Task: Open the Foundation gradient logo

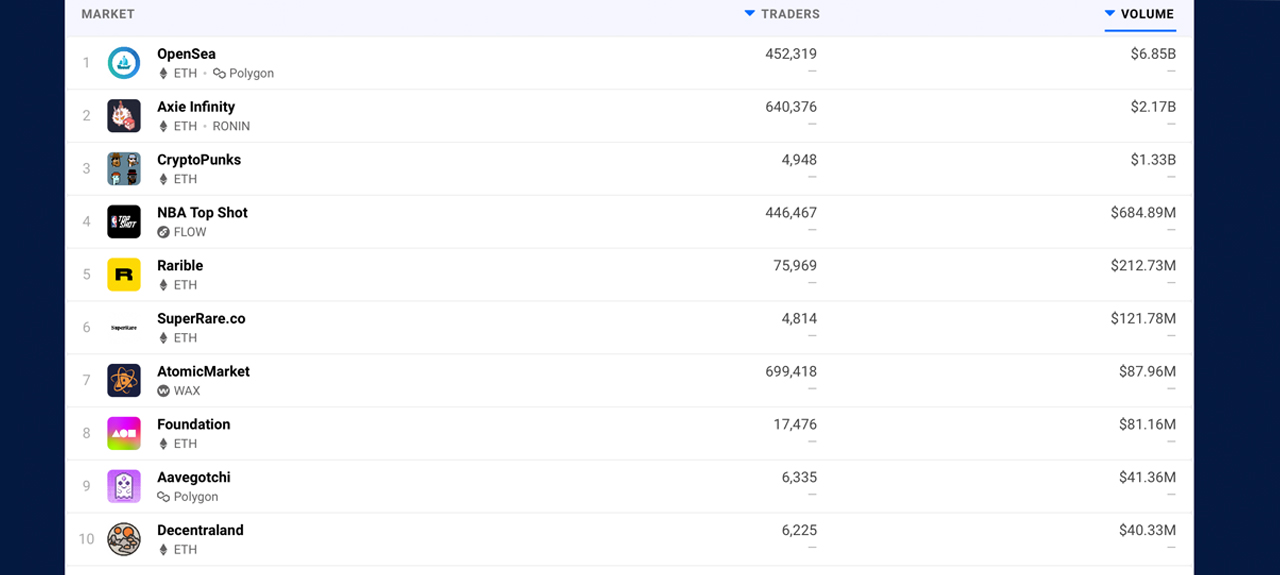Action: coord(124,434)
